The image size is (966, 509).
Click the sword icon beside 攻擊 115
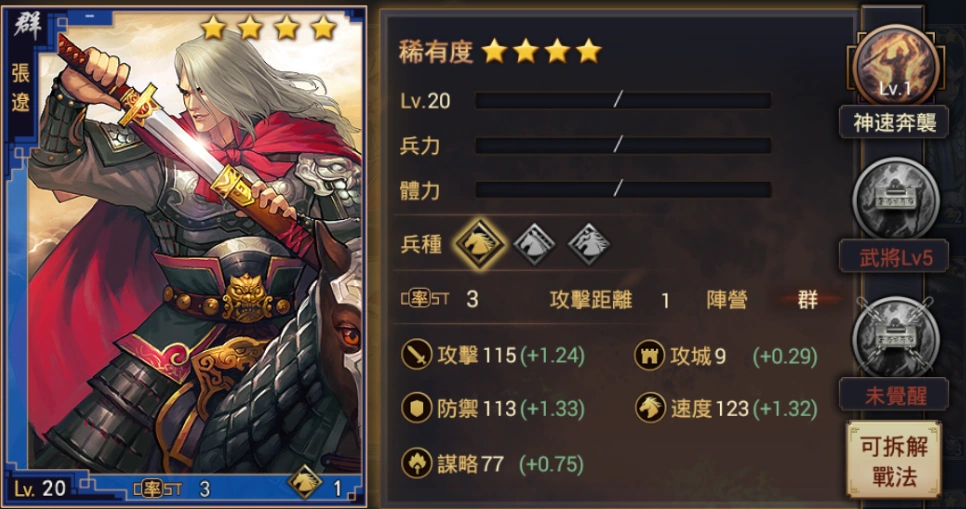coord(416,355)
